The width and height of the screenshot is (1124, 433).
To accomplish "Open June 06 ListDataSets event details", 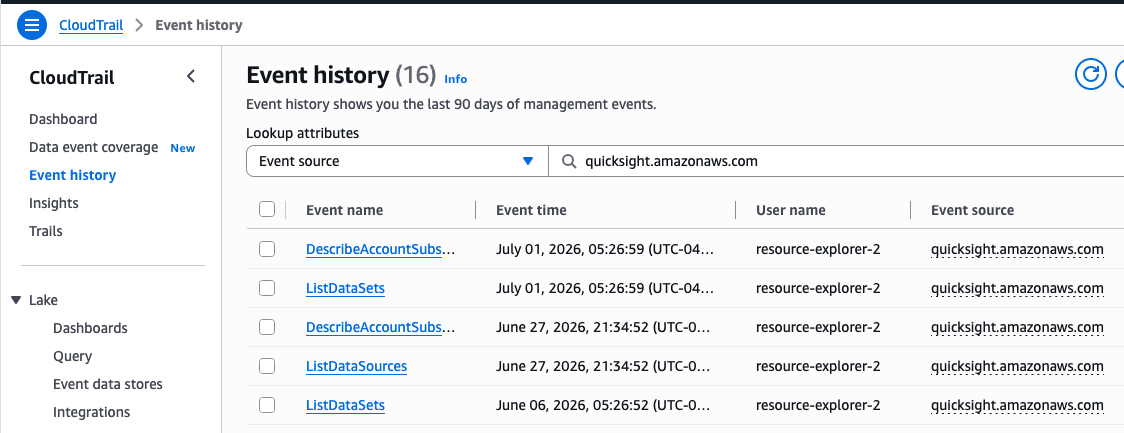I will pos(345,406).
